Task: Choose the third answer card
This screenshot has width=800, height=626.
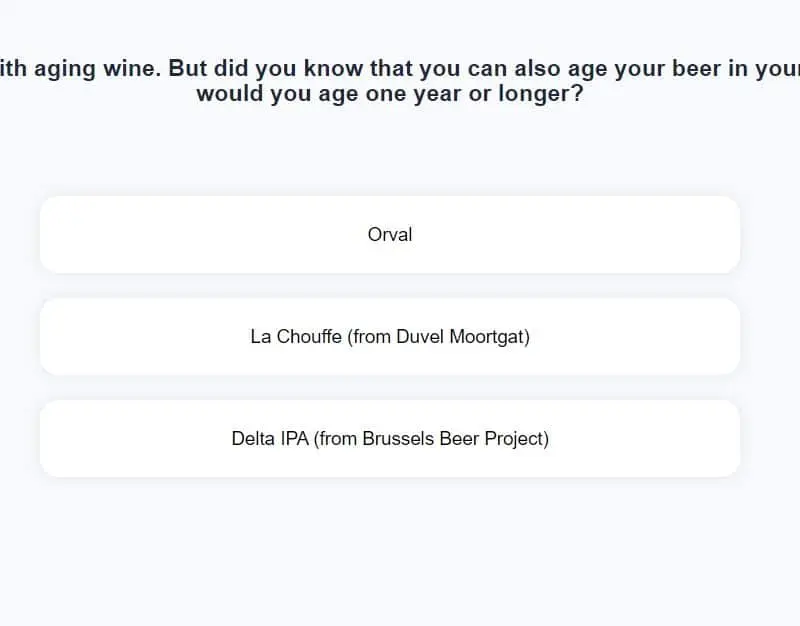Action: click(390, 438)
